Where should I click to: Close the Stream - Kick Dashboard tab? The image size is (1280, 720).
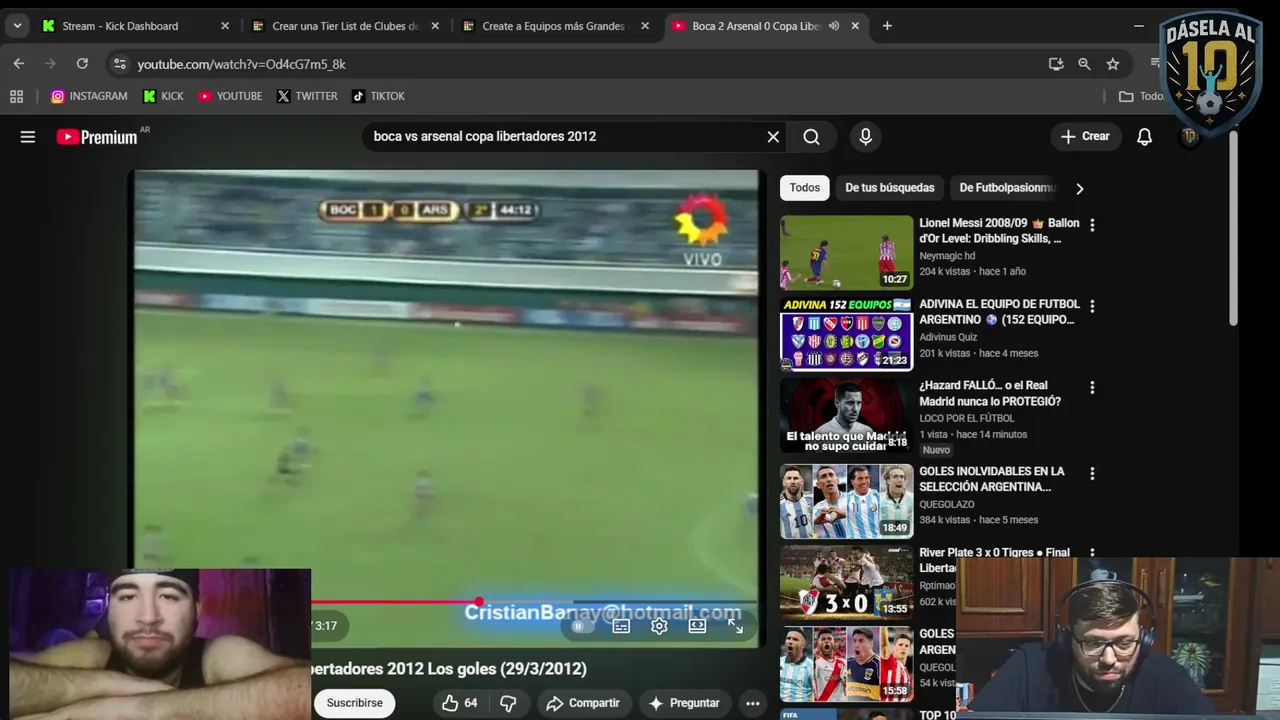click(225, 26)
